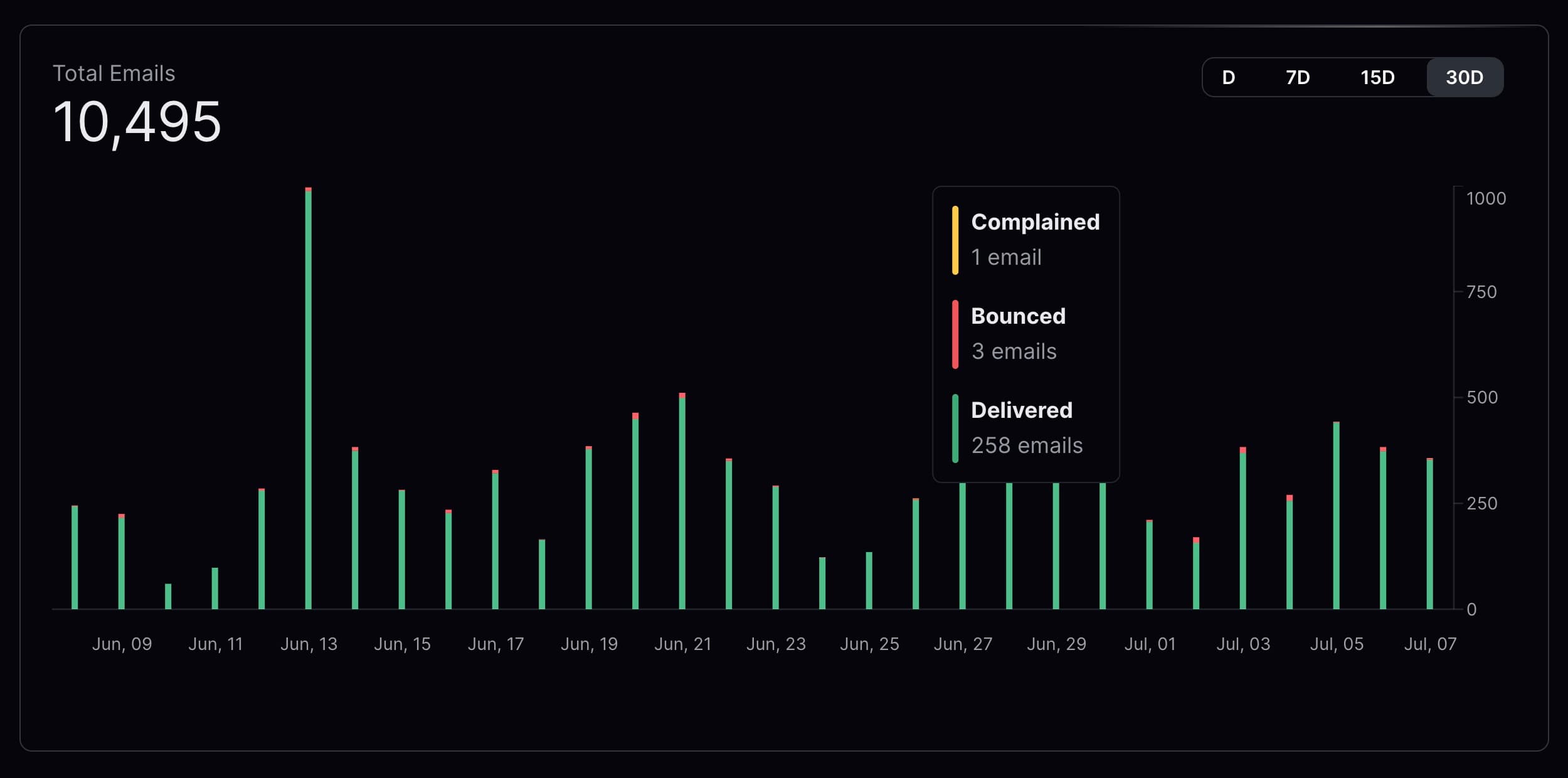Toggle the Complained series in the legend
This screenshot has height=778, width=1568.
(x=1035, y=221)
